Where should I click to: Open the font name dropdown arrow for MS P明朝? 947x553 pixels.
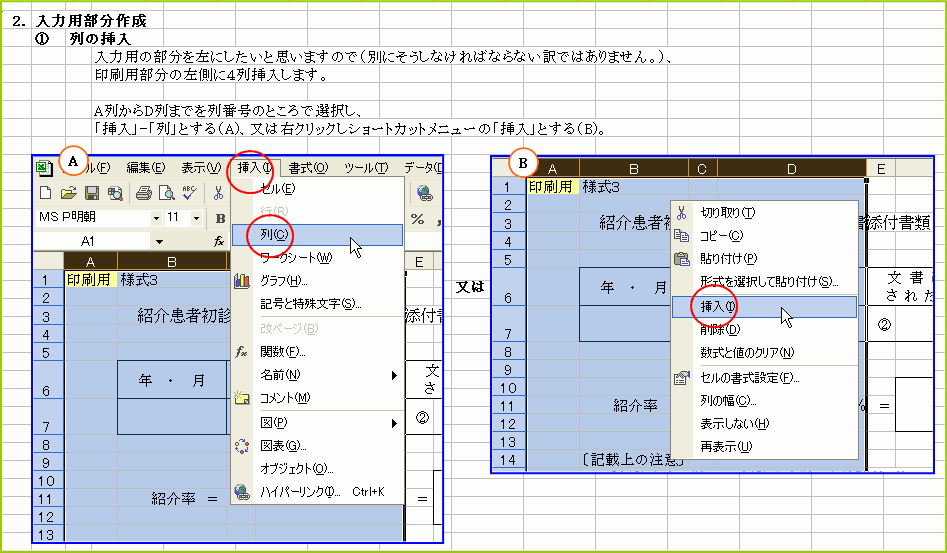point(156,218)
